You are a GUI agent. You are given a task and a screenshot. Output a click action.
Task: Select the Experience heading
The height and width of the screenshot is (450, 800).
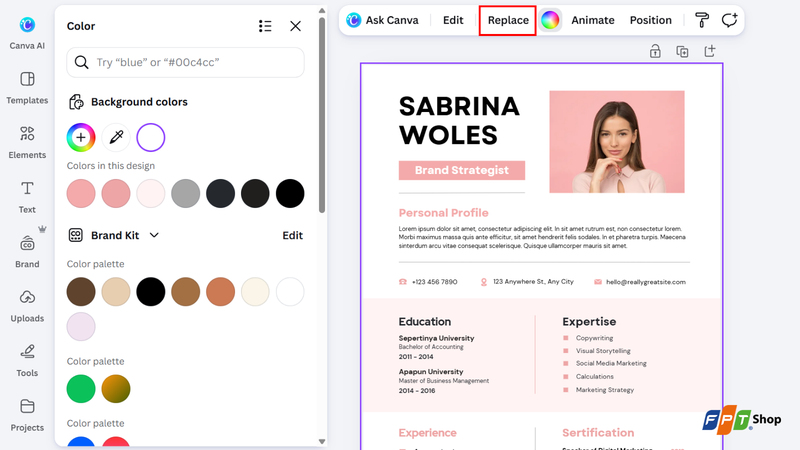click(428, 433)
